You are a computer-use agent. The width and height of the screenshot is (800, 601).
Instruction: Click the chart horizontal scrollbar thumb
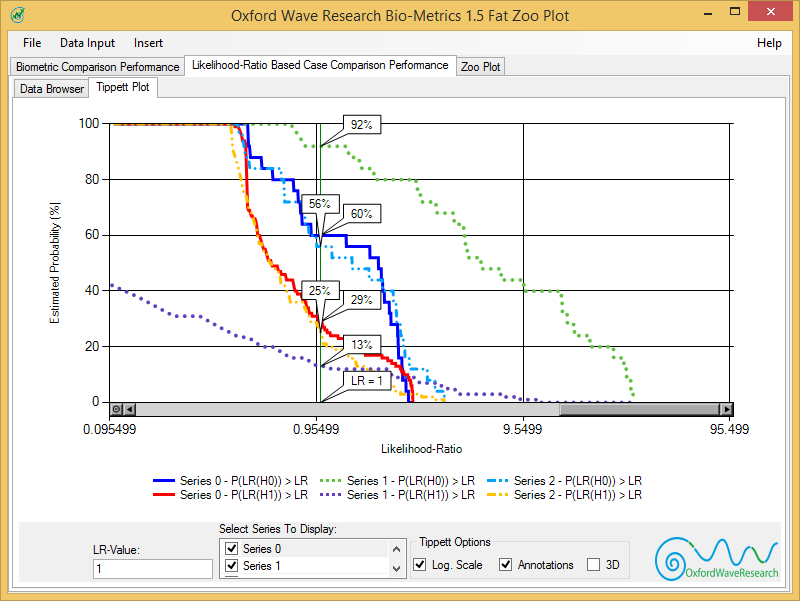coord(639,409)
